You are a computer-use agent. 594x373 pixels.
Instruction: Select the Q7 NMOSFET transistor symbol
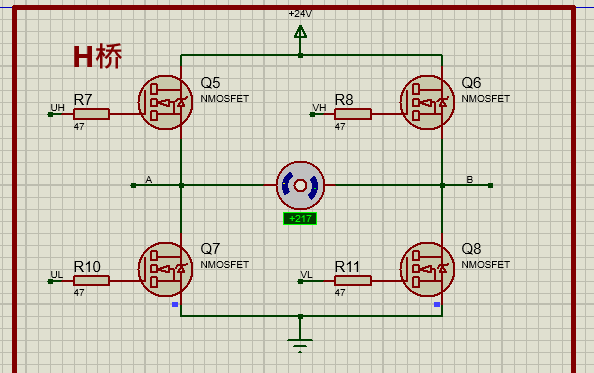pos(166,269)
